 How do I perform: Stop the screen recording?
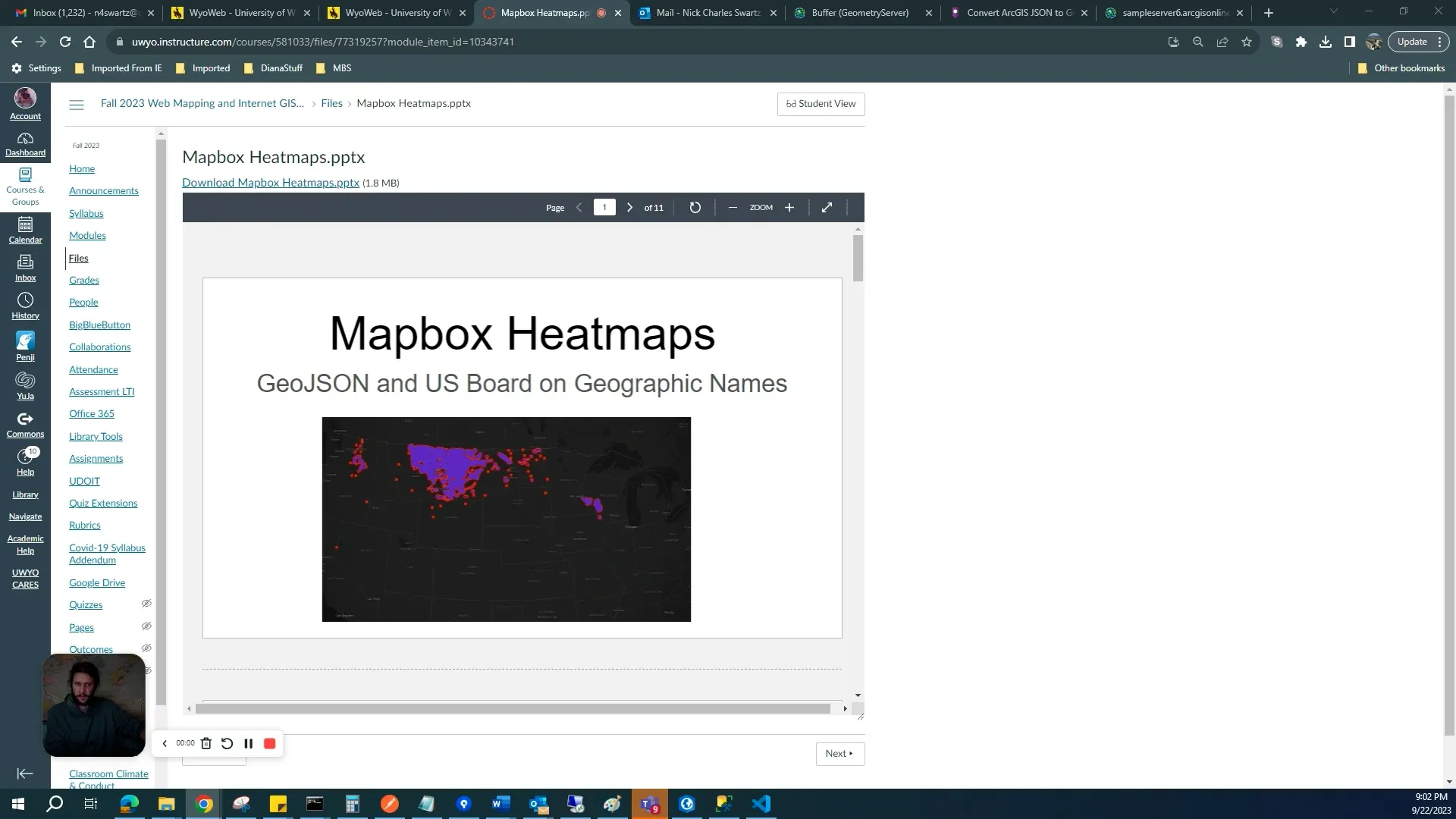coord(269,743)
